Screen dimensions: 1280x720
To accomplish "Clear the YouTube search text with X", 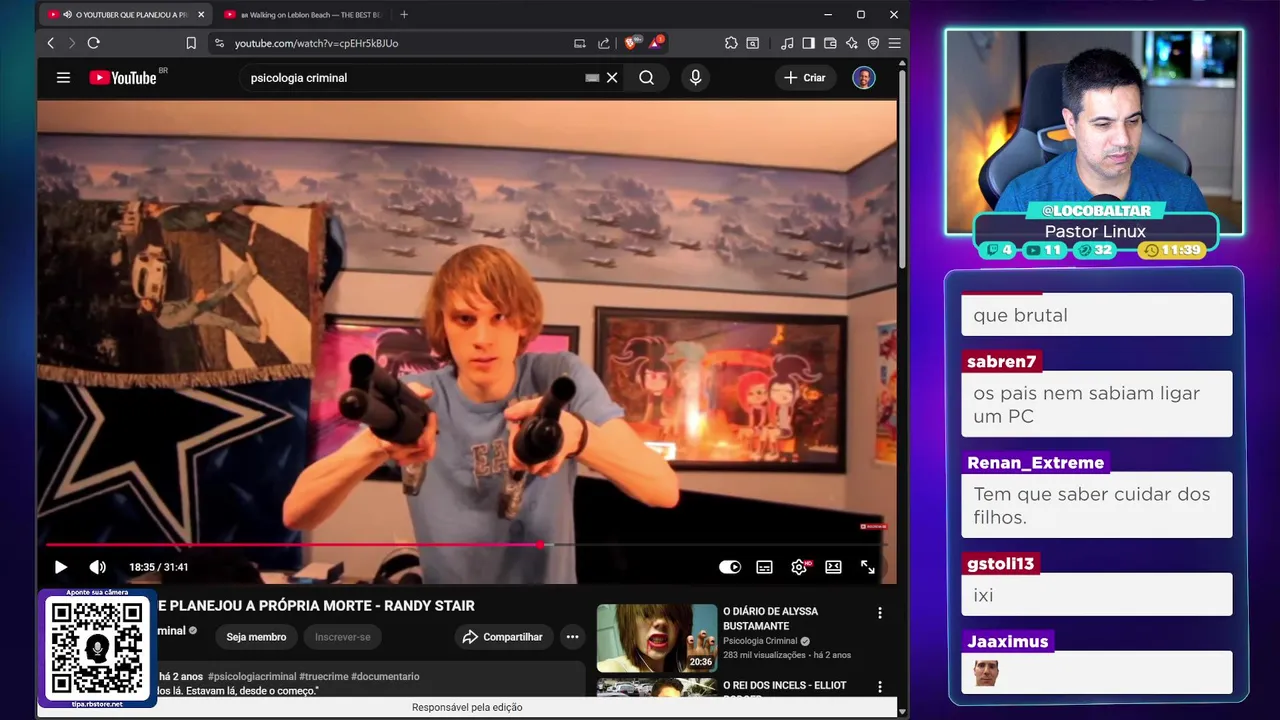I will (x=612, y=77).
